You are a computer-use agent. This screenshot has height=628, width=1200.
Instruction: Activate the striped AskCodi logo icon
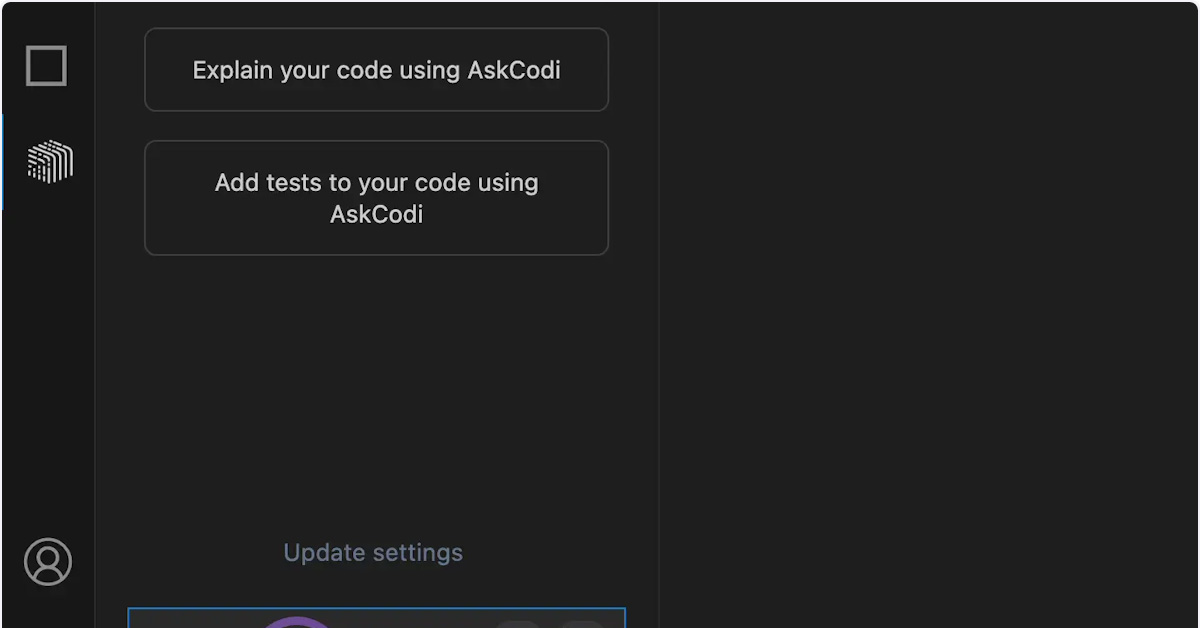pos(49,161)
